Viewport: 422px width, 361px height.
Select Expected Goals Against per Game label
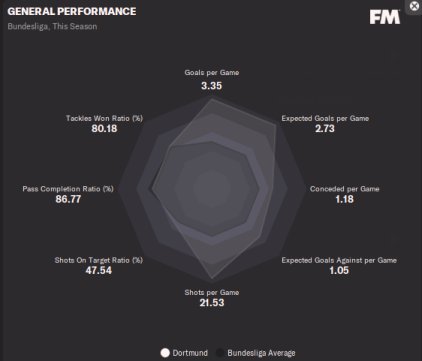point(339,260)
